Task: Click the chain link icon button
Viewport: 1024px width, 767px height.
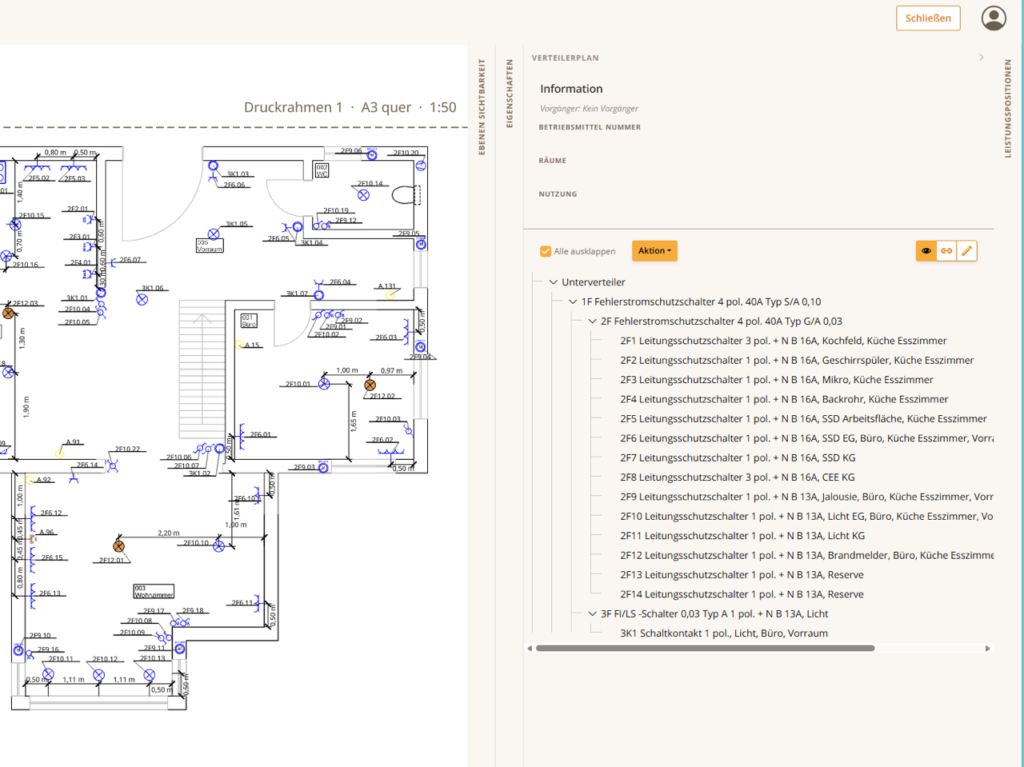Action: [x=946, y=251]
